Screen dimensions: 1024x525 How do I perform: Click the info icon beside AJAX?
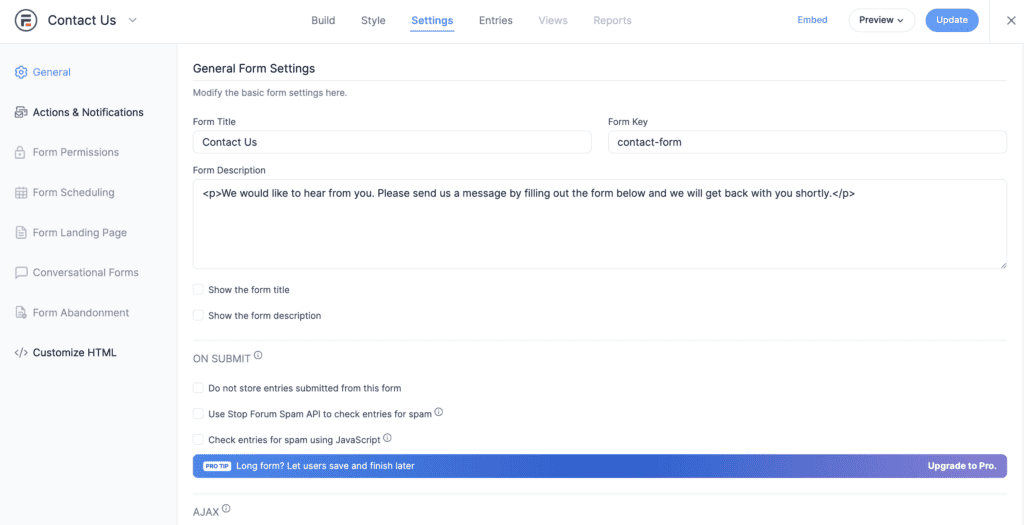[x=226, y=509]
